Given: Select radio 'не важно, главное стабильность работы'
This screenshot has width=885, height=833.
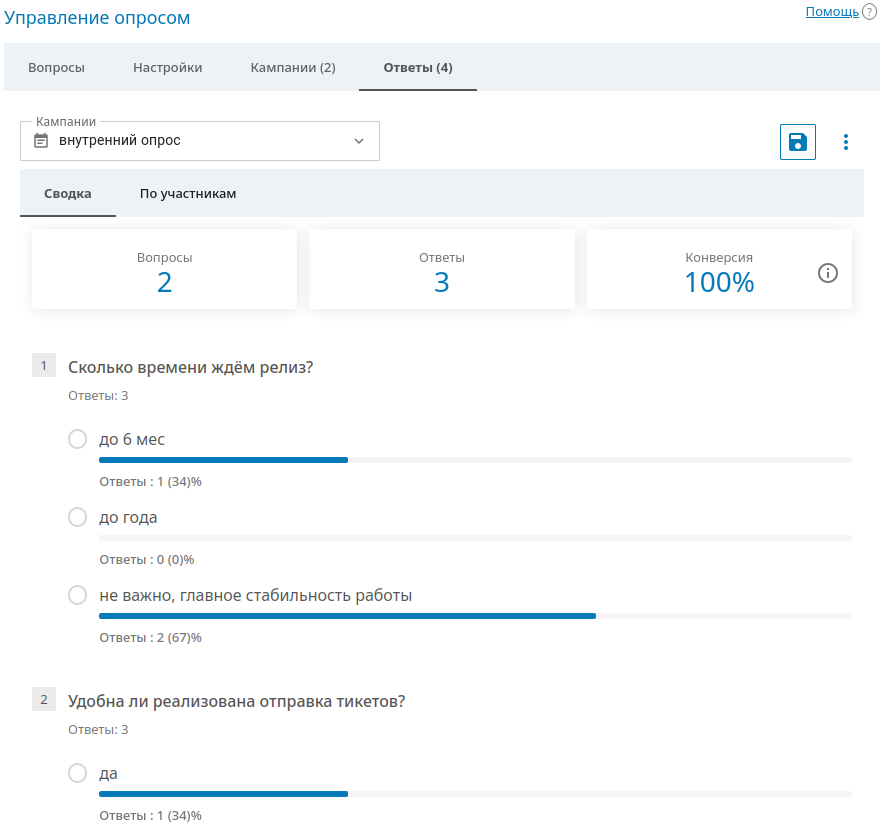Looking at the screenshot, I should [77, 595].
